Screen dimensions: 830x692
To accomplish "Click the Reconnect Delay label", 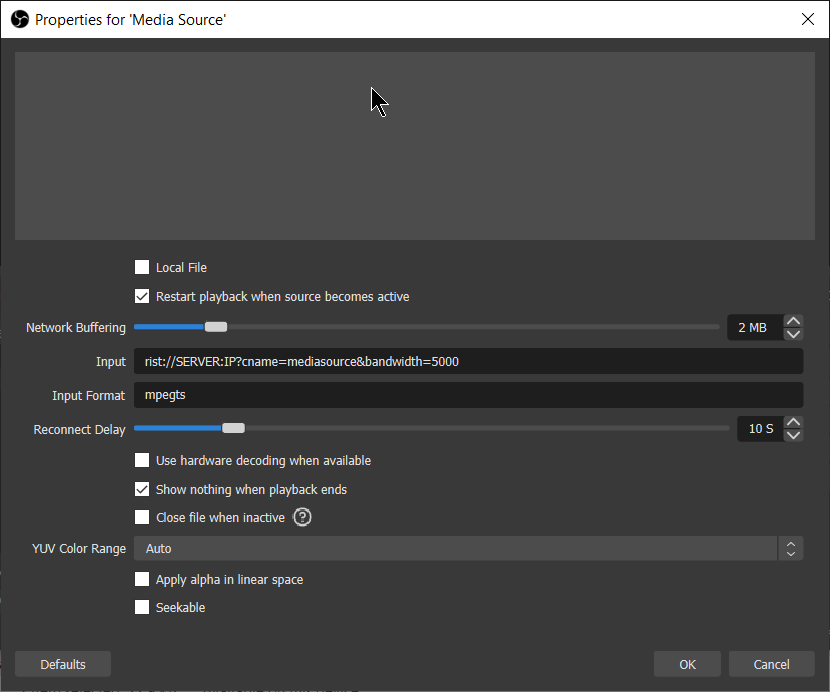I will [x=79, y=429].
